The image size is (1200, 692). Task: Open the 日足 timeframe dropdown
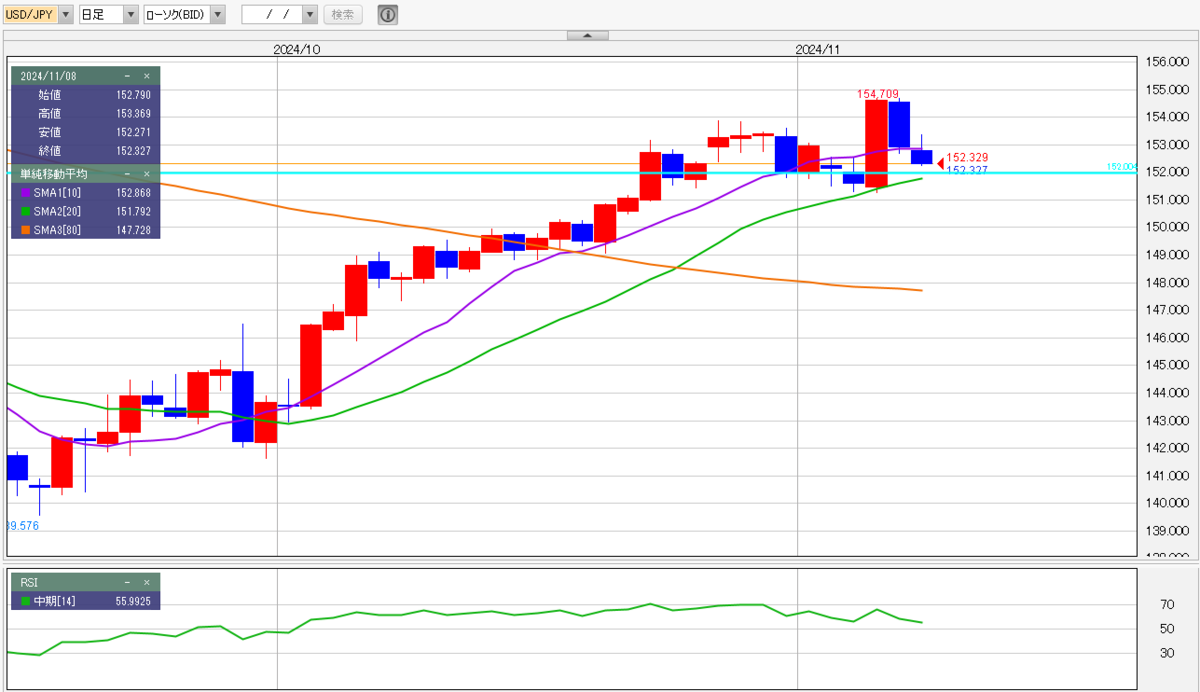pyautogui.click(x=131, y=14)
